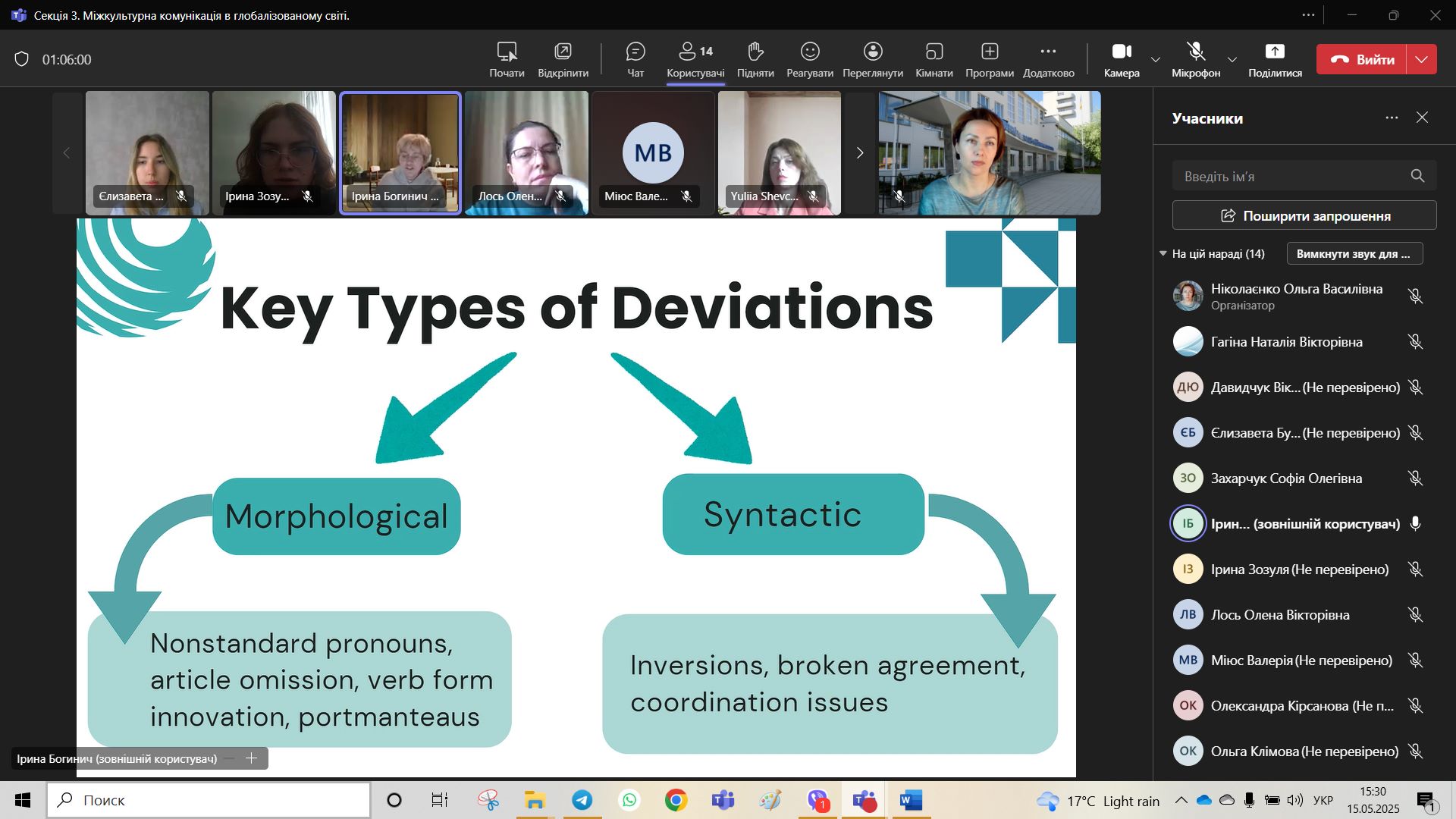Click Поділитися share screen icon

1275,59
